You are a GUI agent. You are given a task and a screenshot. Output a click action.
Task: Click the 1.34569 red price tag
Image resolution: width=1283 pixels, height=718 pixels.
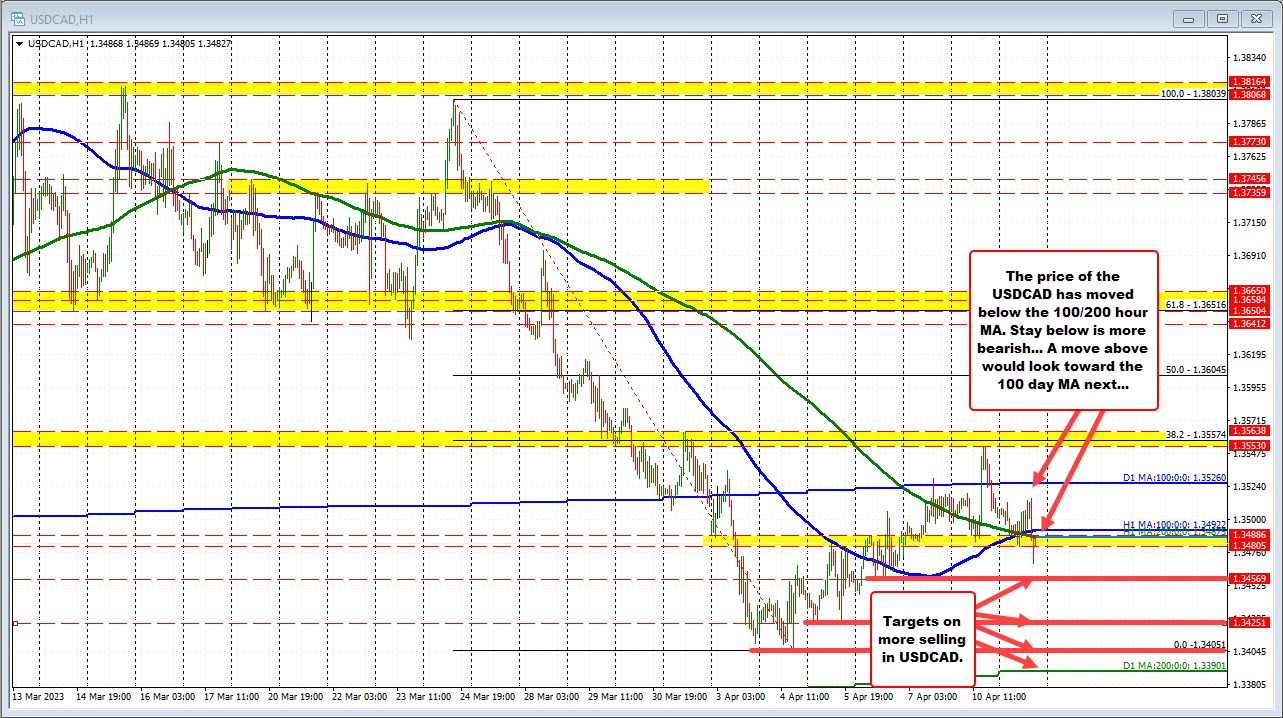(1250, 579)
